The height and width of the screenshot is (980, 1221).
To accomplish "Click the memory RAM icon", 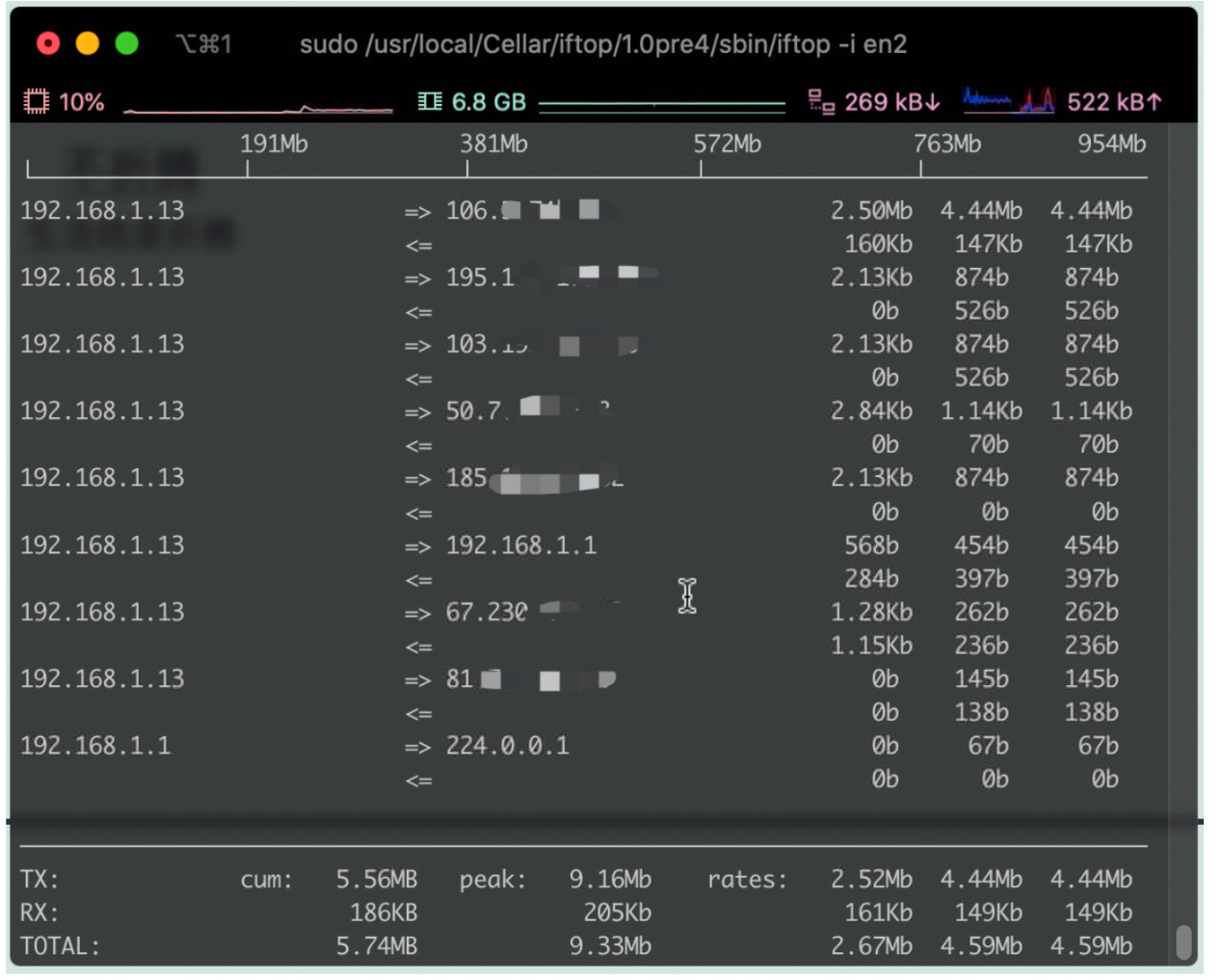I will (430, 101).
